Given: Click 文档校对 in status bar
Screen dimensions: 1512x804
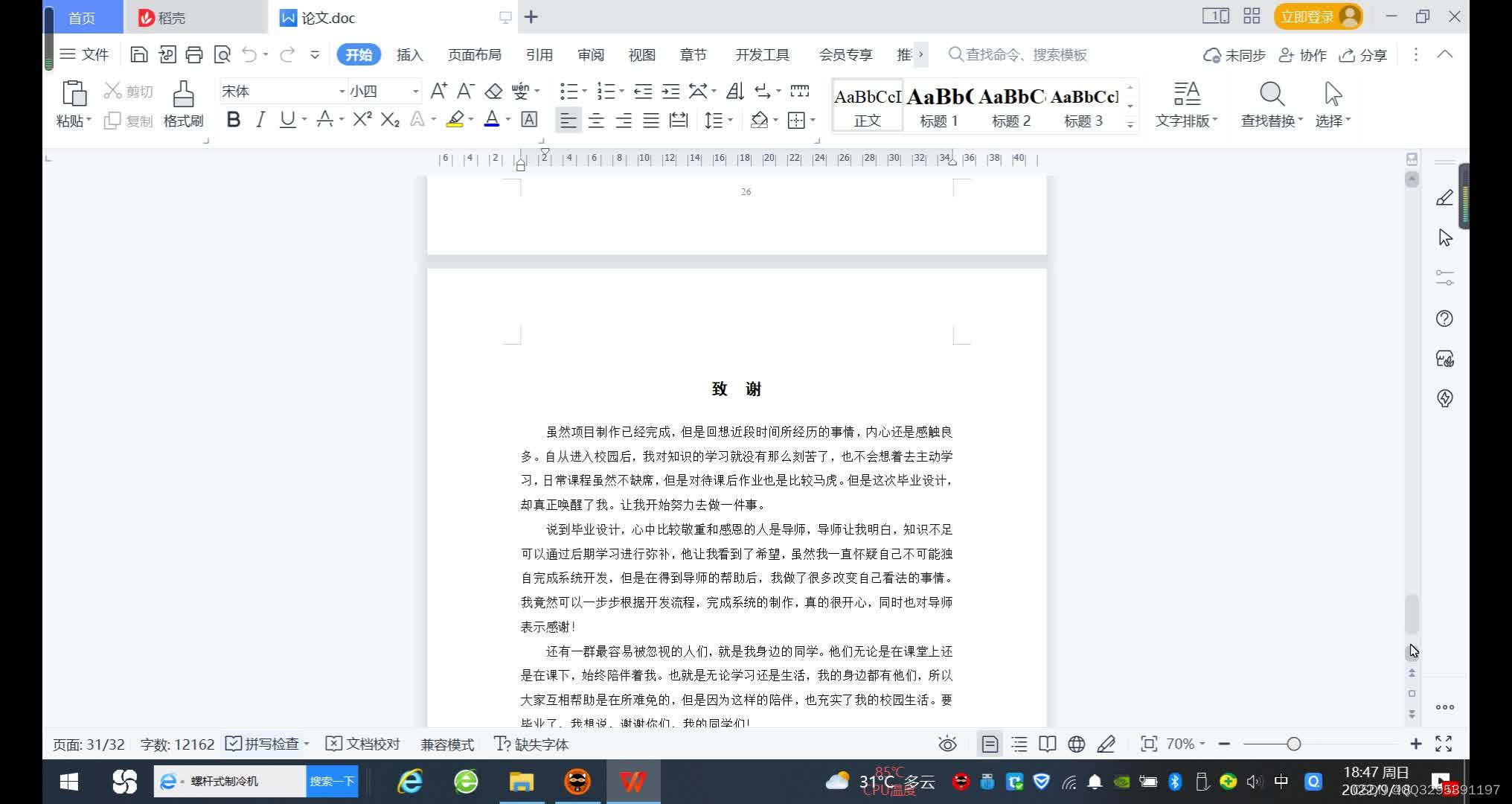Looking at the screenshot, I should pyautogui.click(x=364, y=744).
